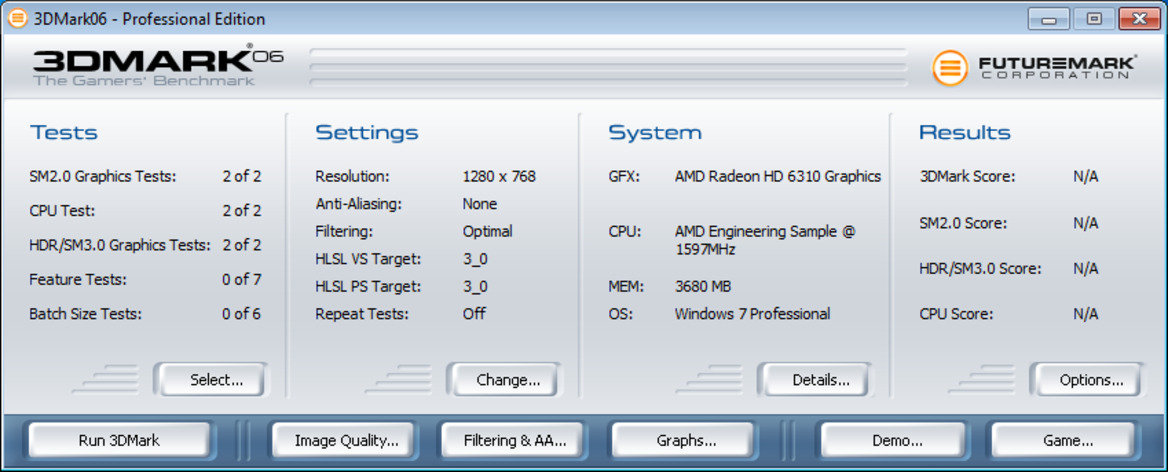Click the '3DMark Score:' label

tap(967, 176)
